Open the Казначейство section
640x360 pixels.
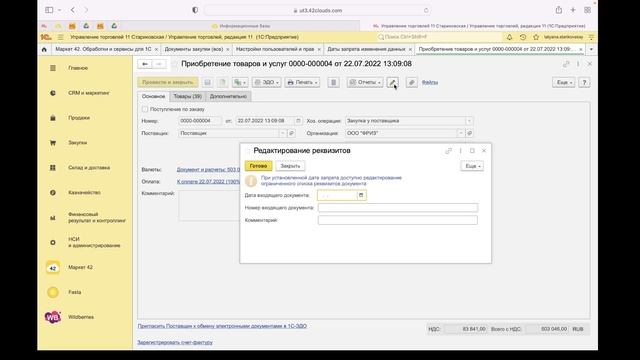pos(84,193)
